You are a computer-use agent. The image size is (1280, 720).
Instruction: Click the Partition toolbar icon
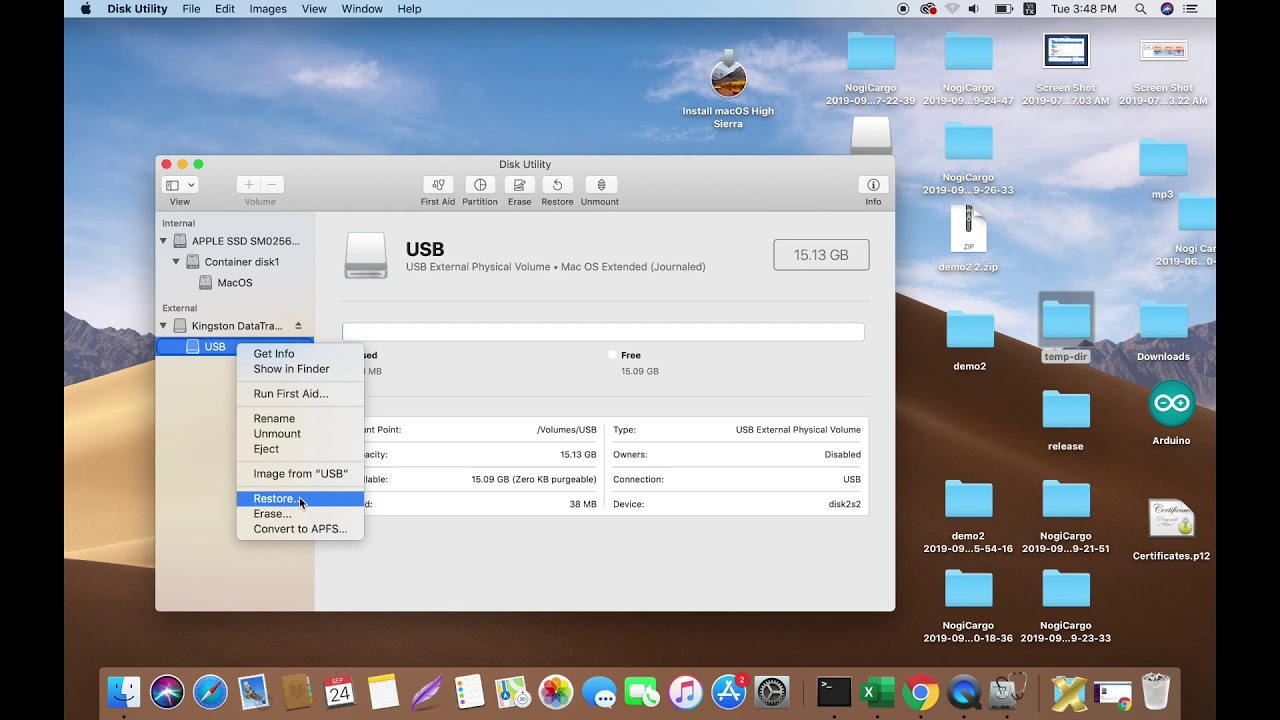click(480, 185)
